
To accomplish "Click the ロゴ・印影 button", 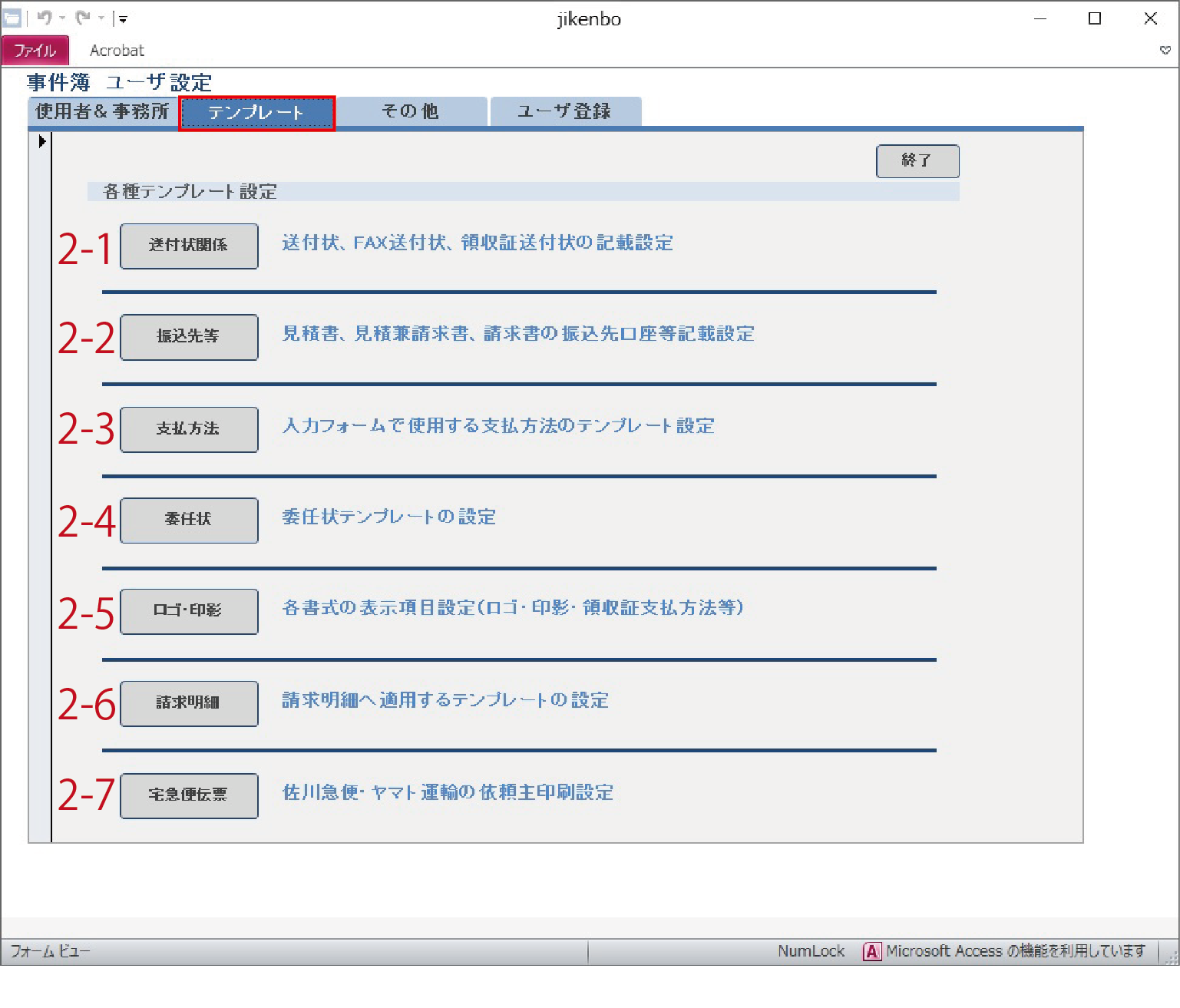I will click(x=189, y=611).
